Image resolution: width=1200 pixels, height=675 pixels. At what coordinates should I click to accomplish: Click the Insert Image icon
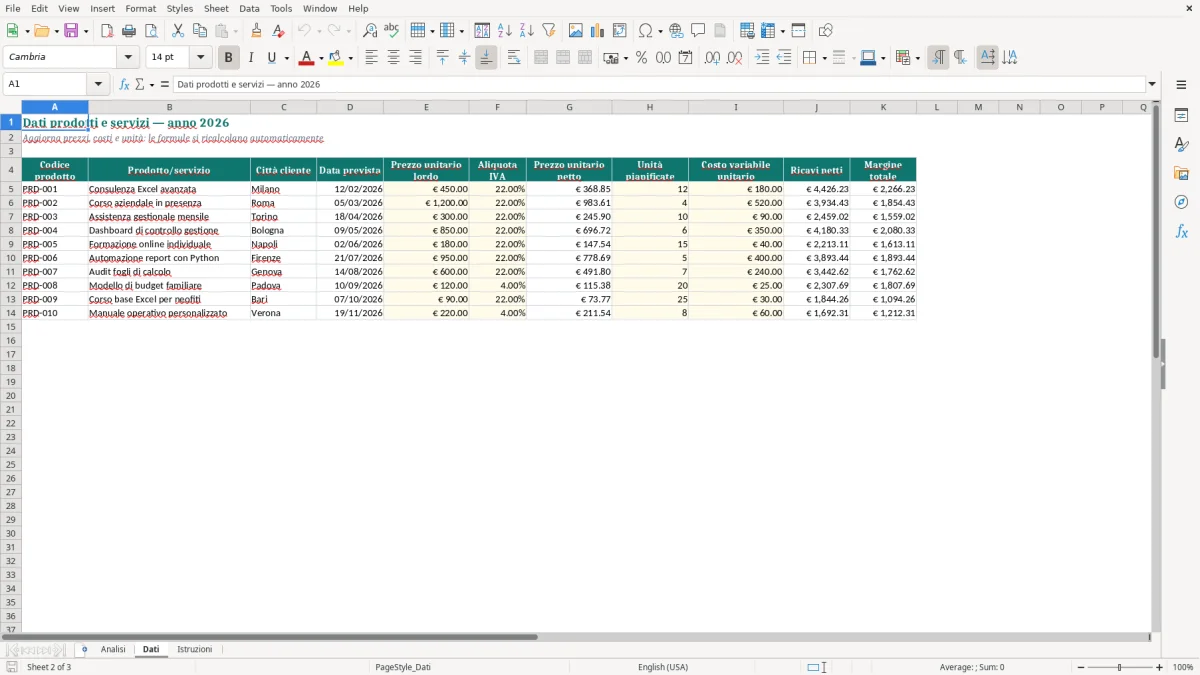[576, 31]
